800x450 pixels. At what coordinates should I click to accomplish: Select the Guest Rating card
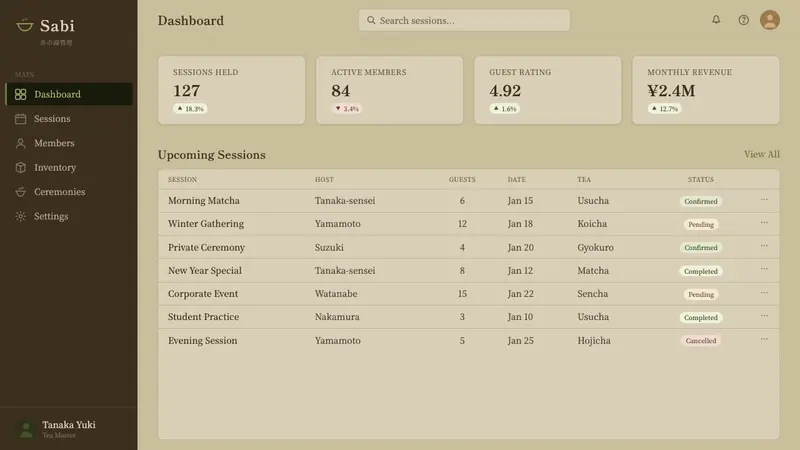click(547, 90)
